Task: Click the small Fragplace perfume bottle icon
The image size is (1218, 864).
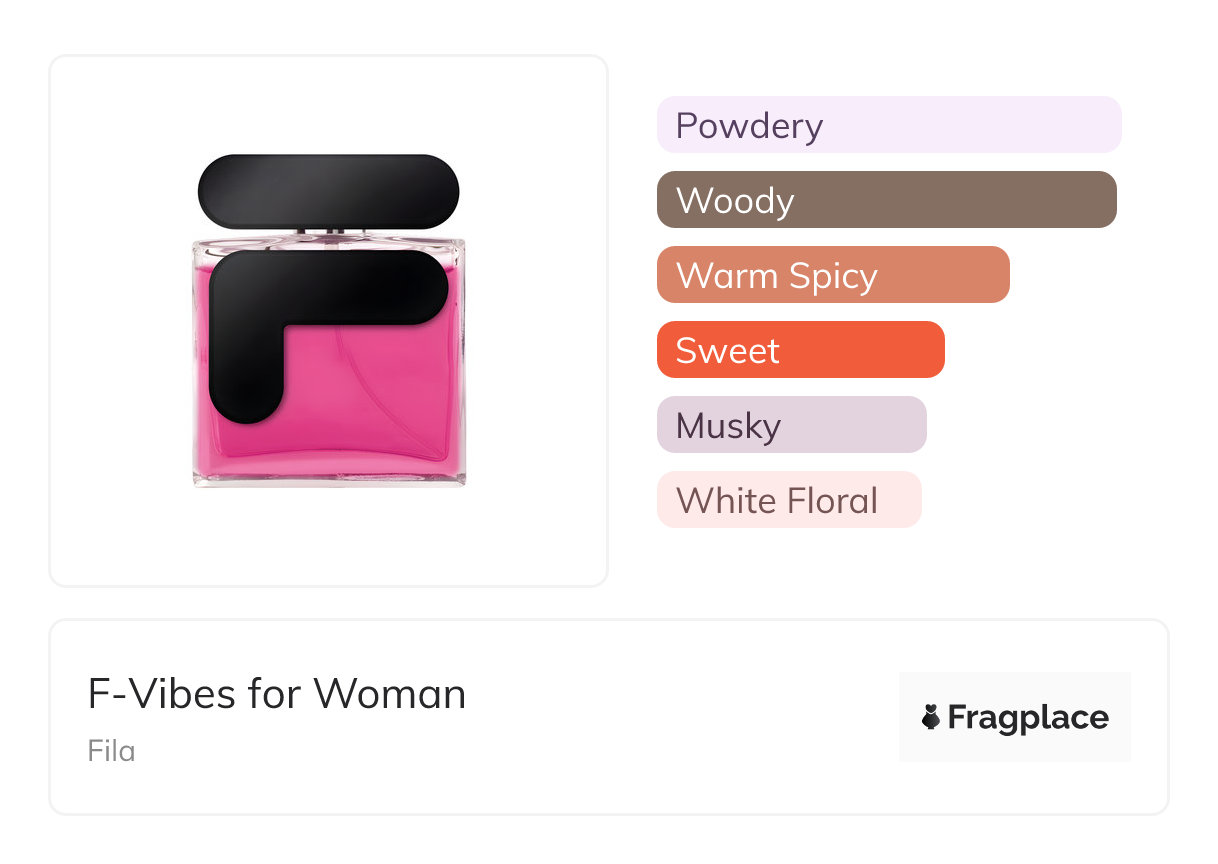Action: coord(931,717)
